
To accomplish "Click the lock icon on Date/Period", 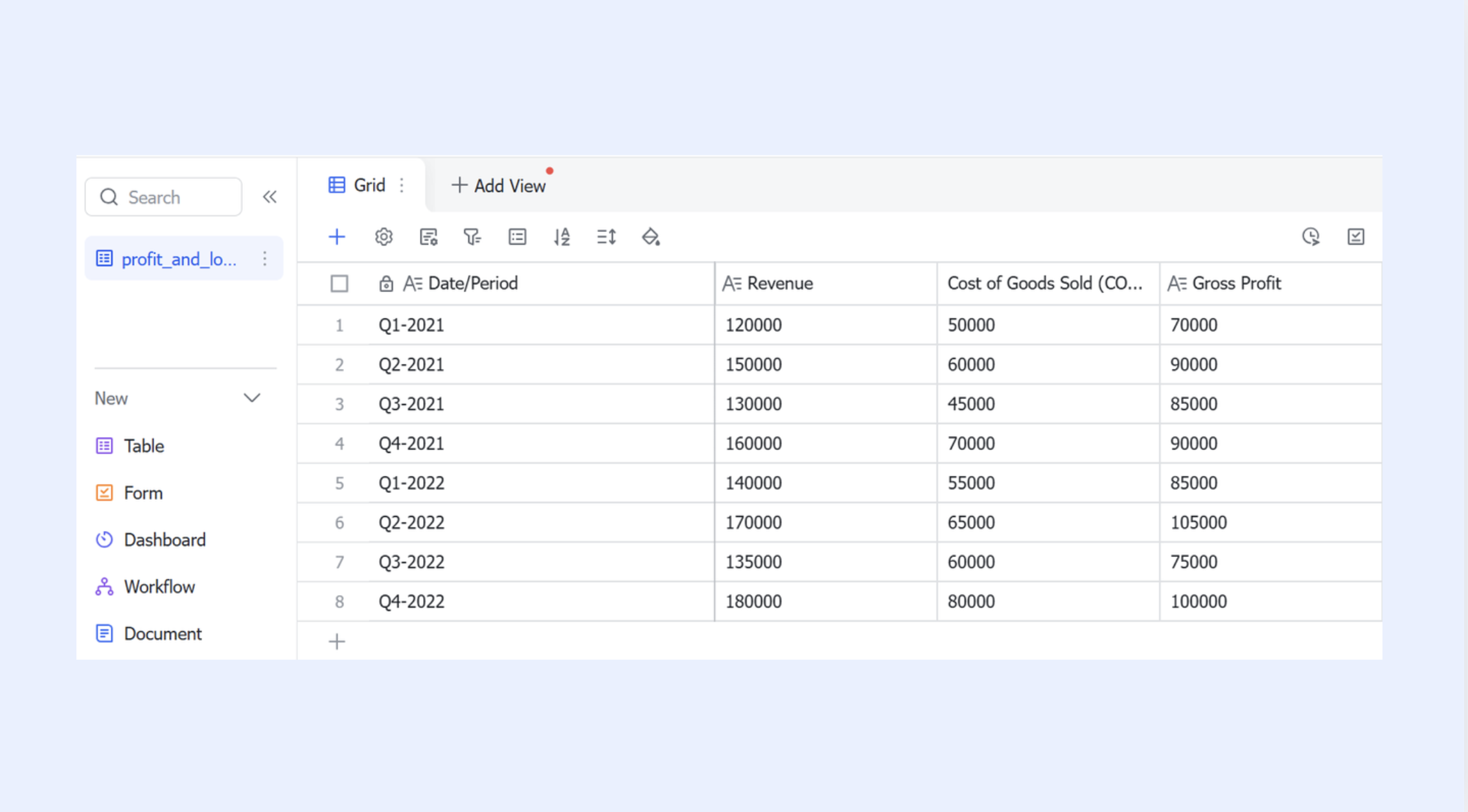I will click(x=386, y=284).
